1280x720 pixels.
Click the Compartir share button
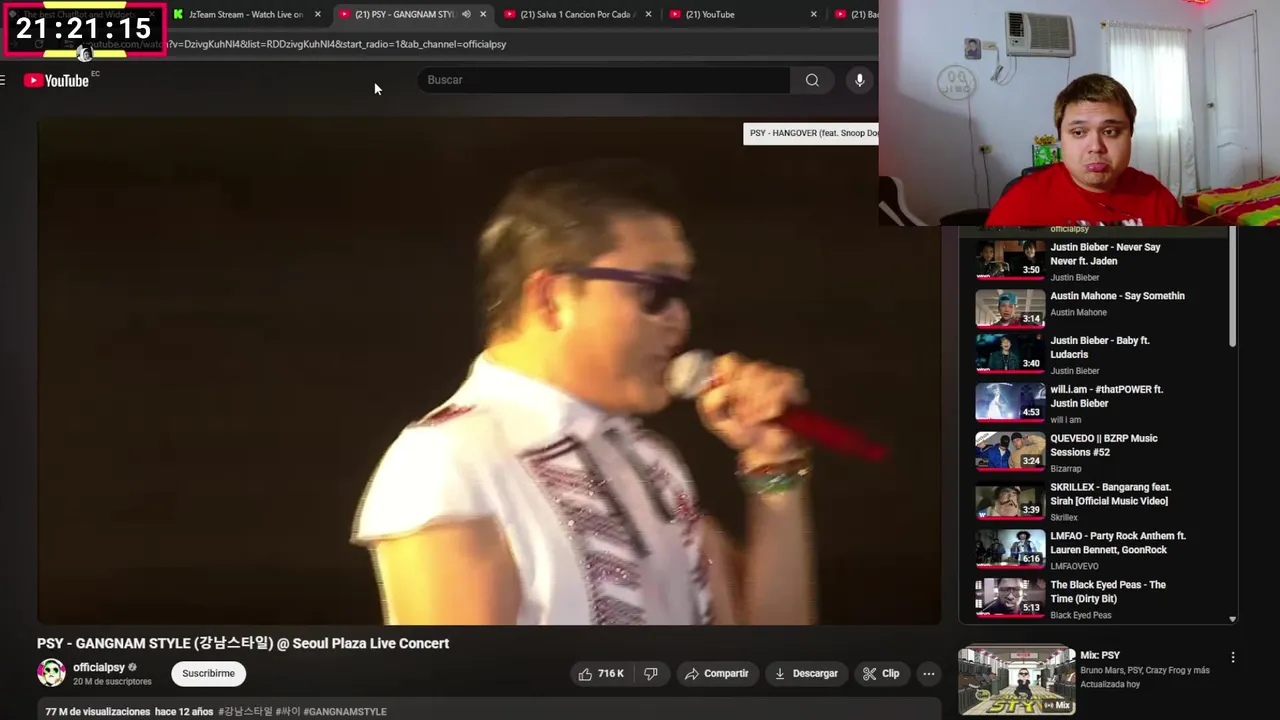pos(716,674)
